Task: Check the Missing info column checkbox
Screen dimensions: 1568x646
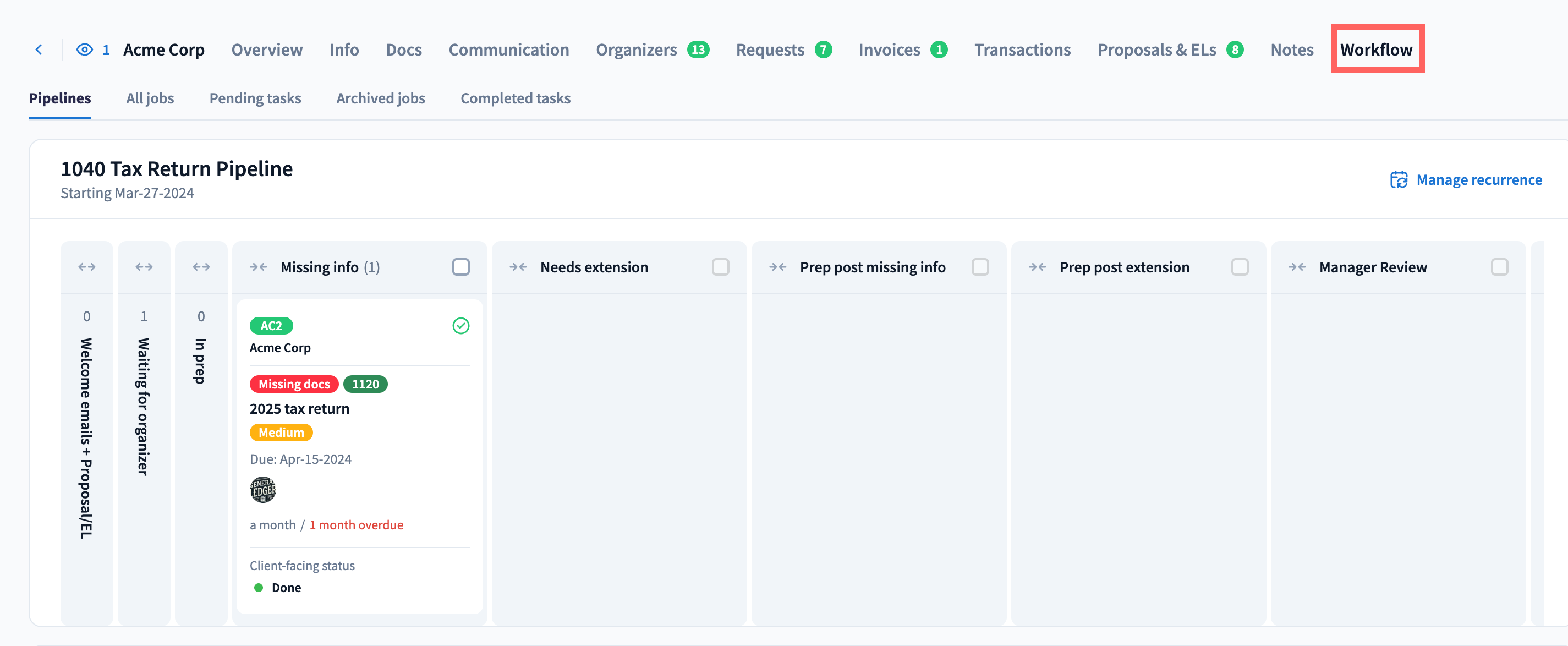Action: coord(461,267)
